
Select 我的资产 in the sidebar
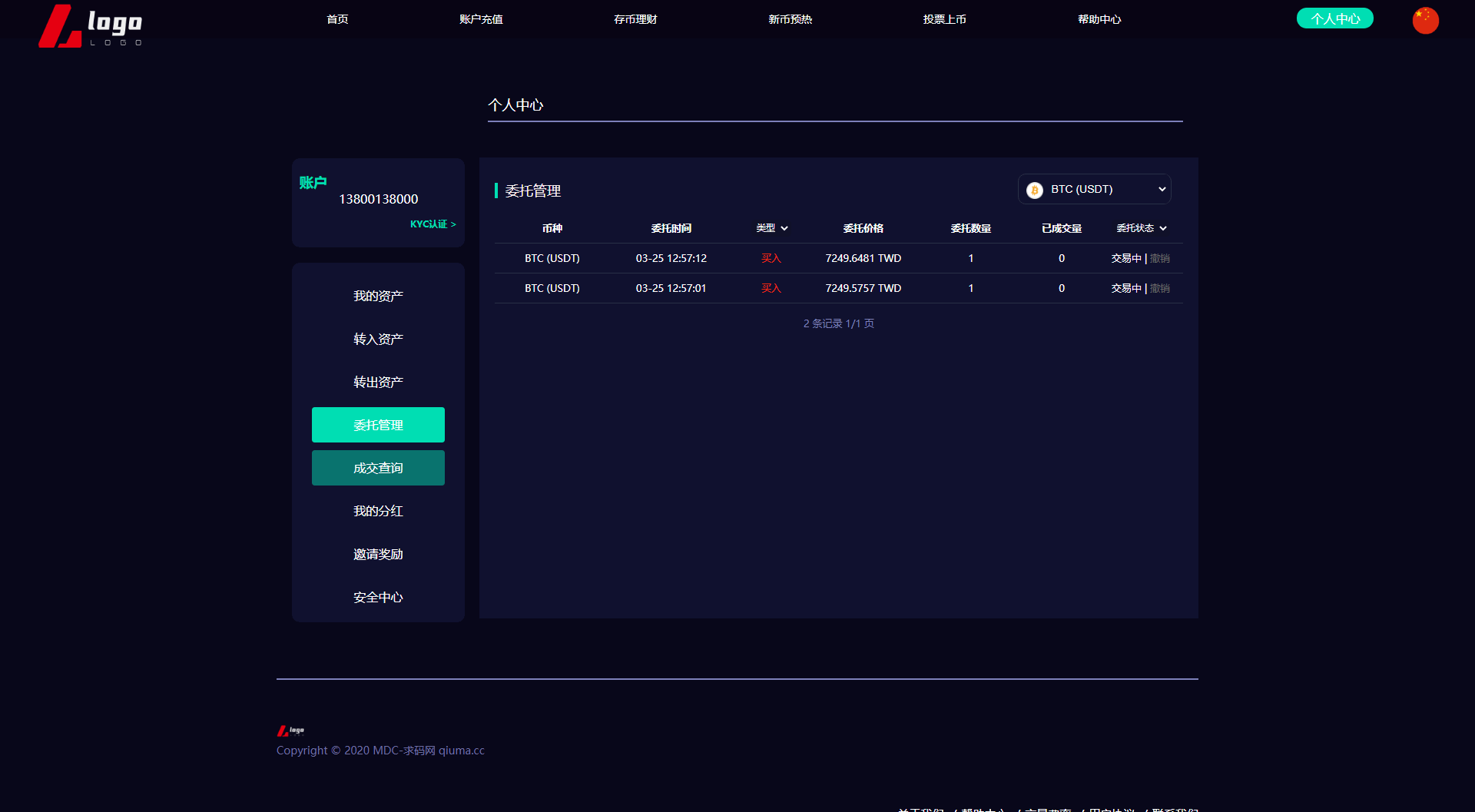[378, 296]
